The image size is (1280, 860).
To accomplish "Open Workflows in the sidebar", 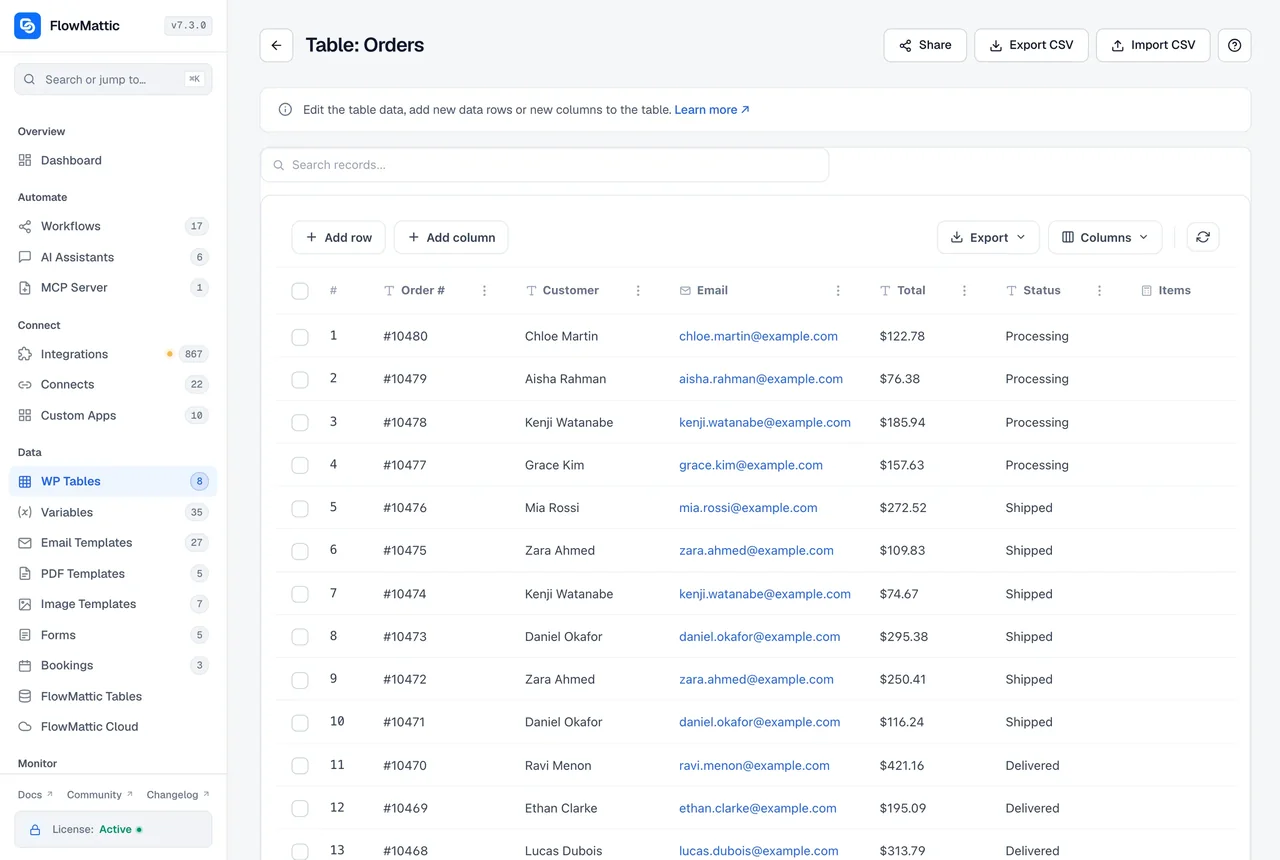I will click(113, 226).
